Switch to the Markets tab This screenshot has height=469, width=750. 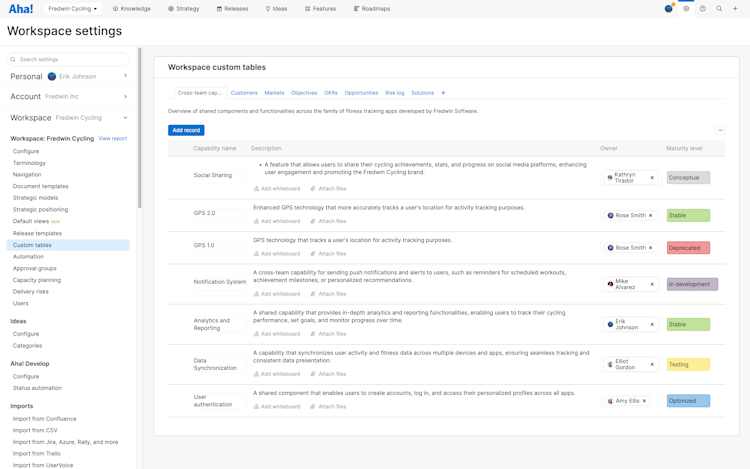[x=274, y=93]
